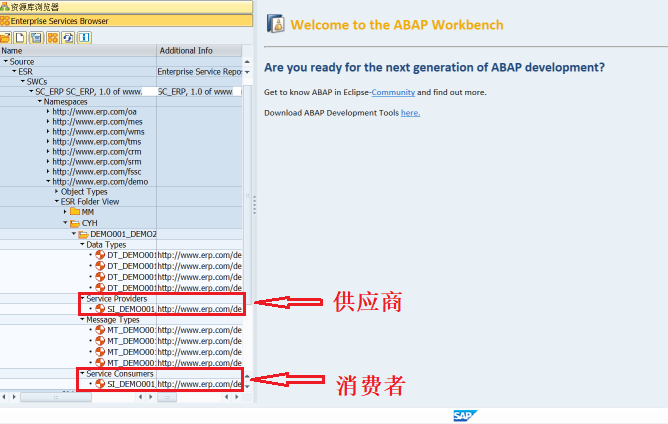Switch to Enterprise Services Browser tab

pyautogui.click(x=126, y=21)
